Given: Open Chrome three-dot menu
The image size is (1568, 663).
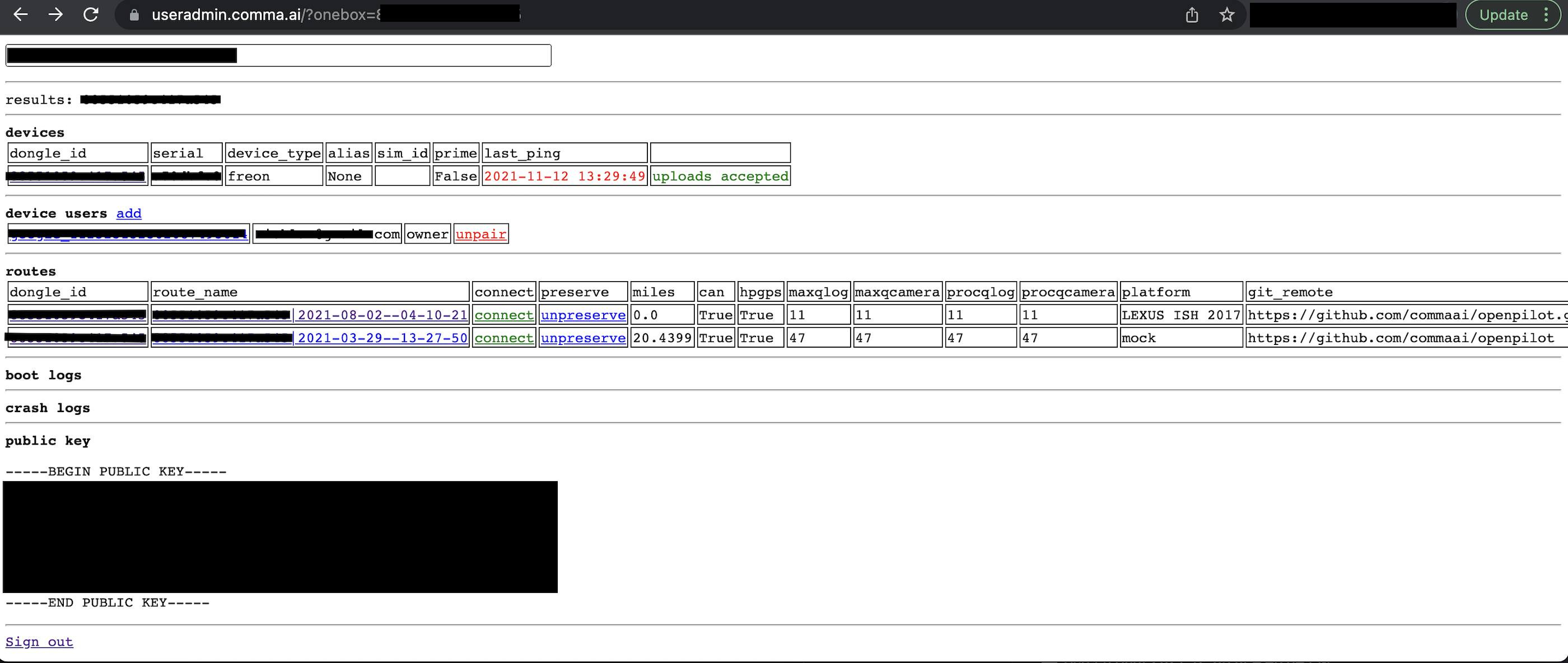Looking at the screenshot, I should click(1546, 15).
